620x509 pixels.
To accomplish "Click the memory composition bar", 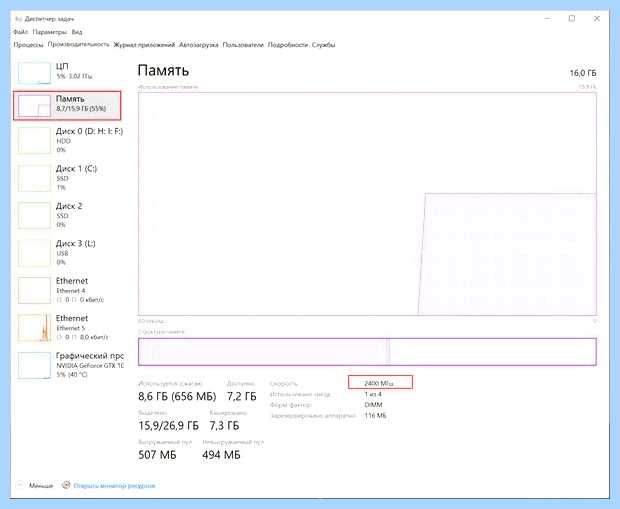I will [x=367, y=352].
